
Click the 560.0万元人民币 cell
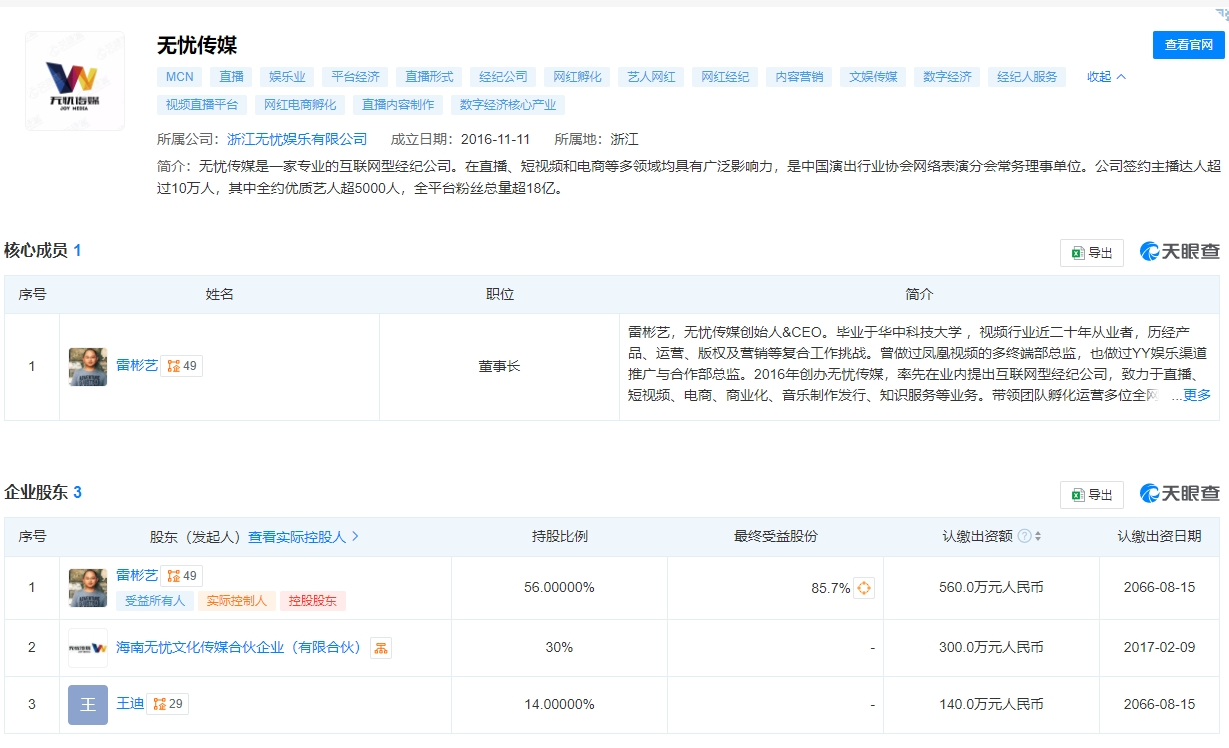[991, 588]
